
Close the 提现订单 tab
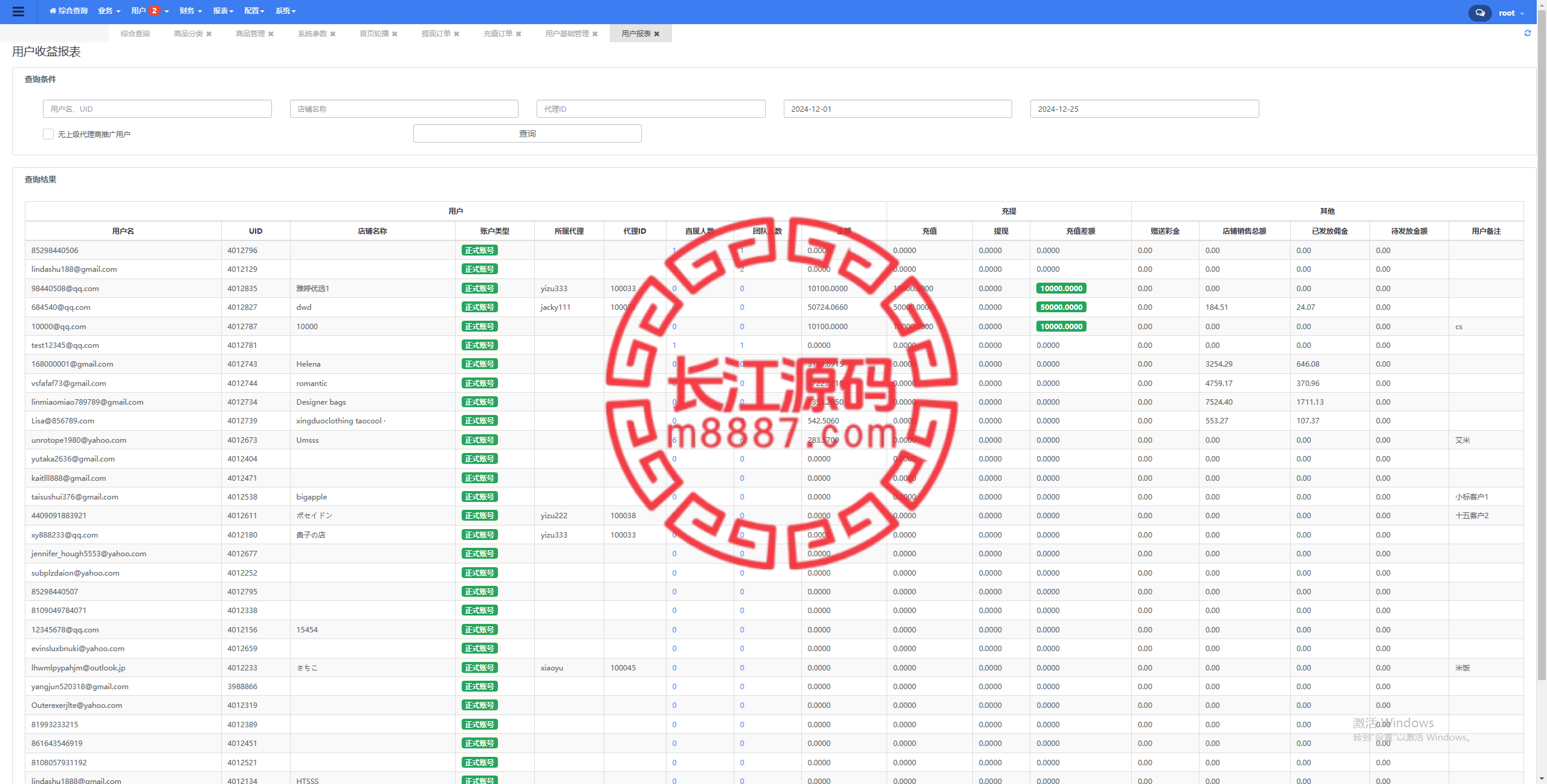(x=457, y=34)
